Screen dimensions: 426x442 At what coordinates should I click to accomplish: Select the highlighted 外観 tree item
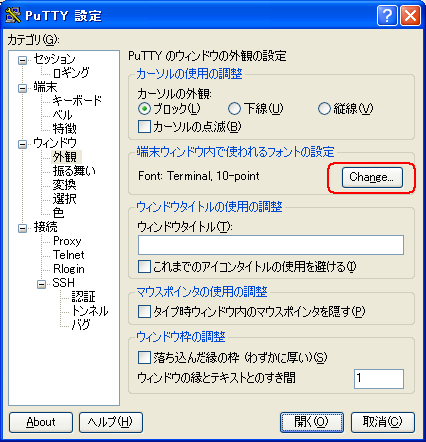tap(65, 157)
